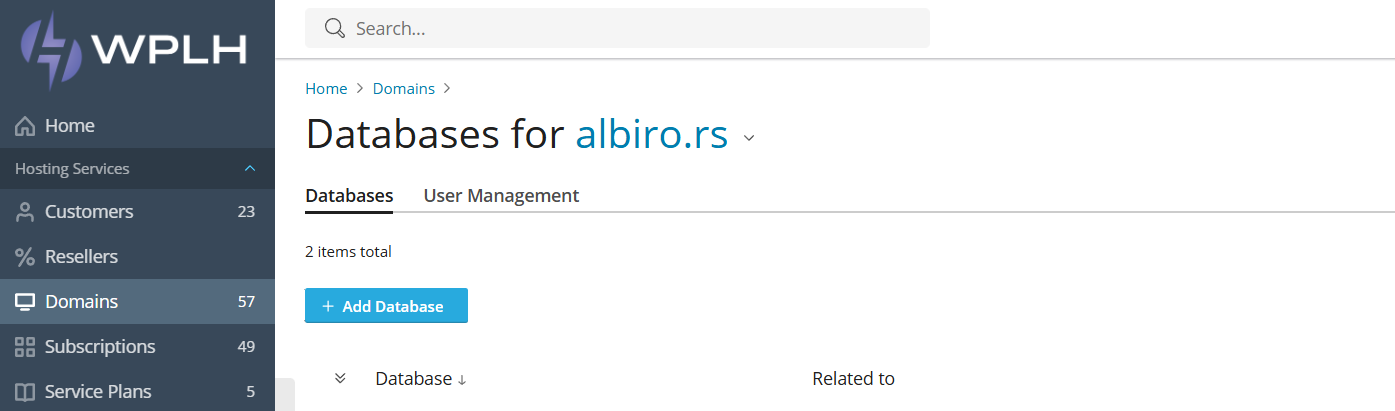Click the Subscriptions grid icon
This screenshot has width=1395, height=411.
25,347
